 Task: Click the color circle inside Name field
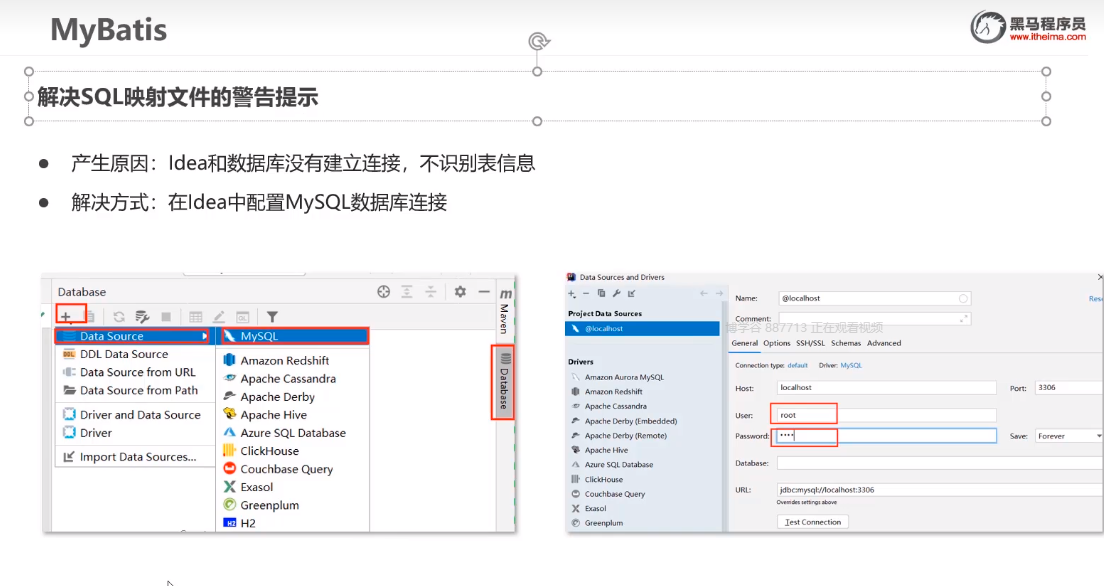962,299
